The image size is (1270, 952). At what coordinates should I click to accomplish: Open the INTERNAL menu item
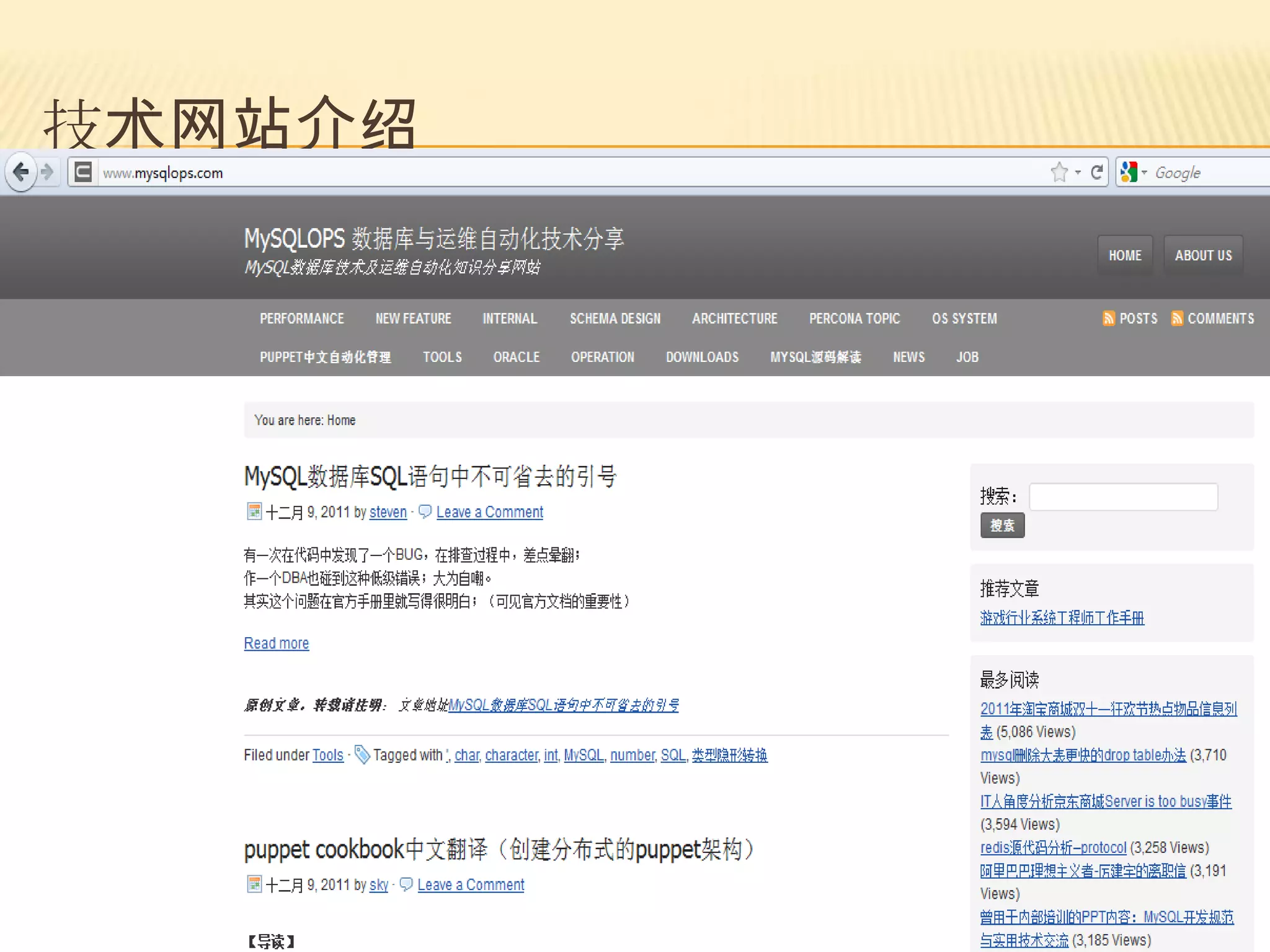[510, 319]
